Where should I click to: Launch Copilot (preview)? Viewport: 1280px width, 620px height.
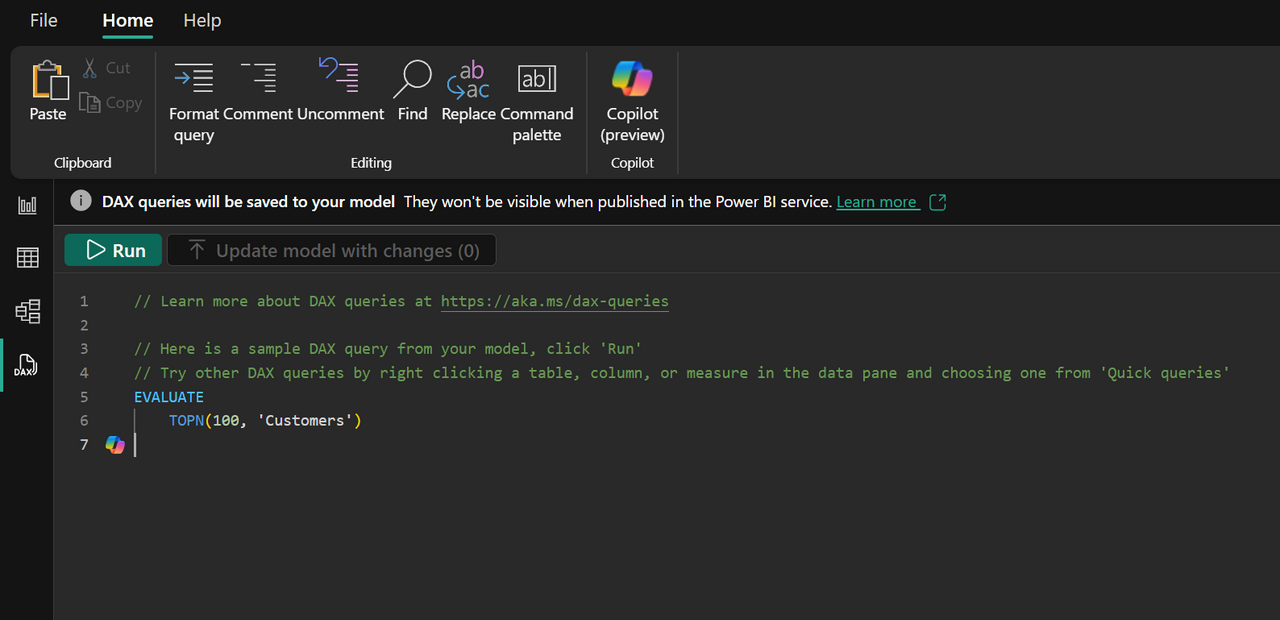coord(632,100)
